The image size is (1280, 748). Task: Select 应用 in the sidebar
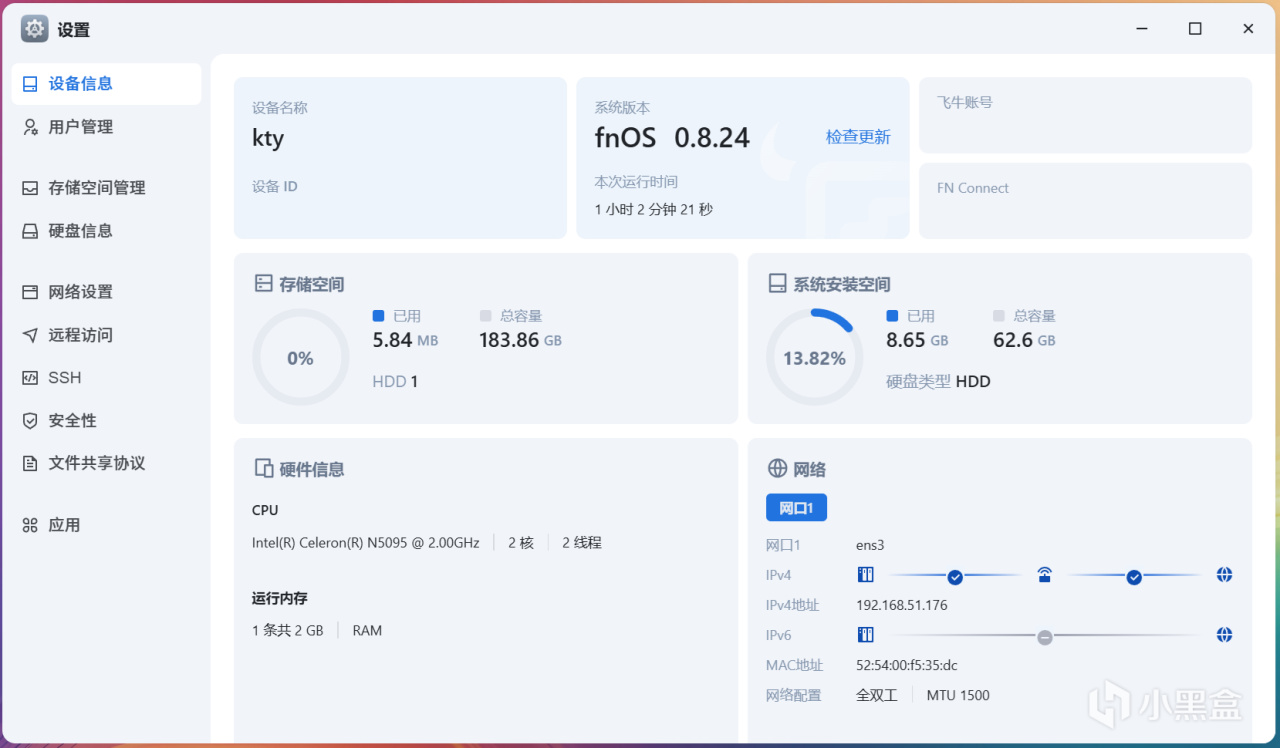click(x=106, y=525)
